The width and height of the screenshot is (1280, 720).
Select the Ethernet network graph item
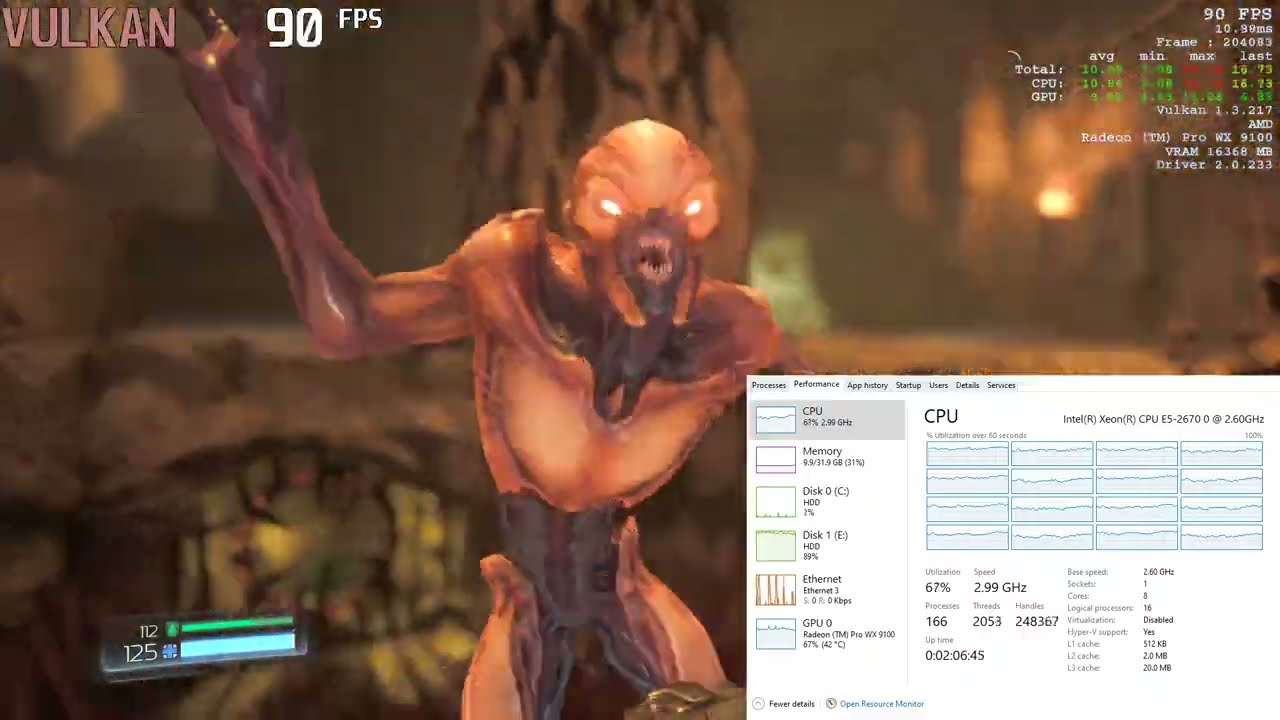(826, 589)
